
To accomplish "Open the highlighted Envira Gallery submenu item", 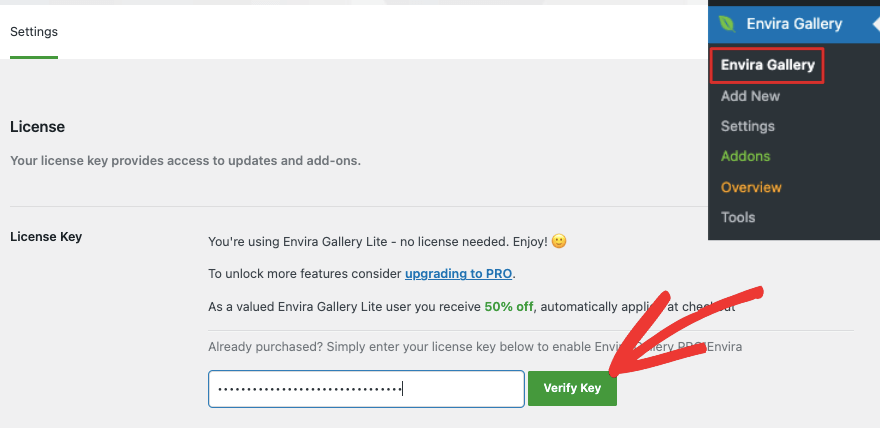I will tap(767, 65).
